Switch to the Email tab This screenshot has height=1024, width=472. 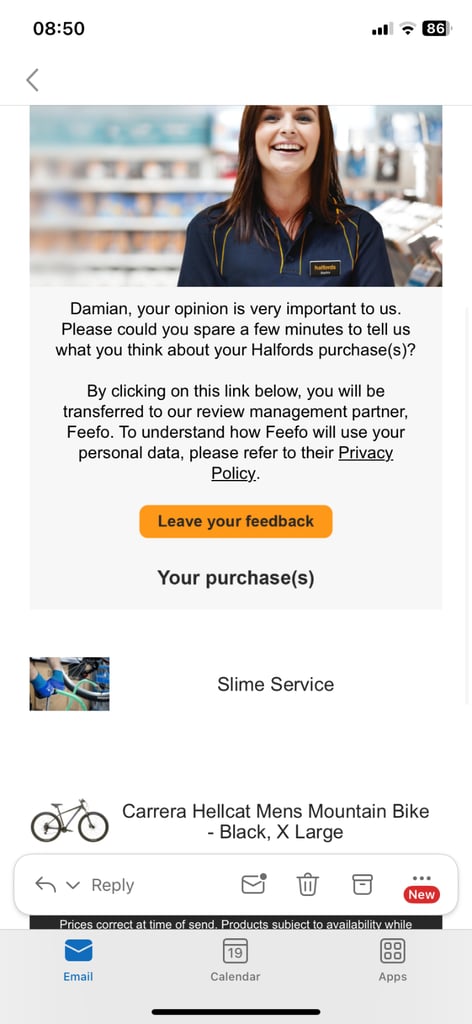coord(78,960)
